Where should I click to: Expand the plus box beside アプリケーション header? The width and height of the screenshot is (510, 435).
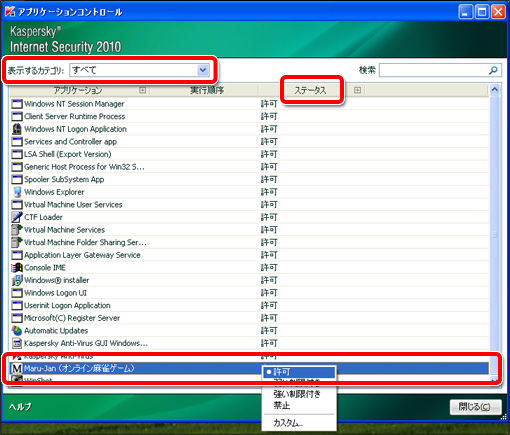coord(143,90)
